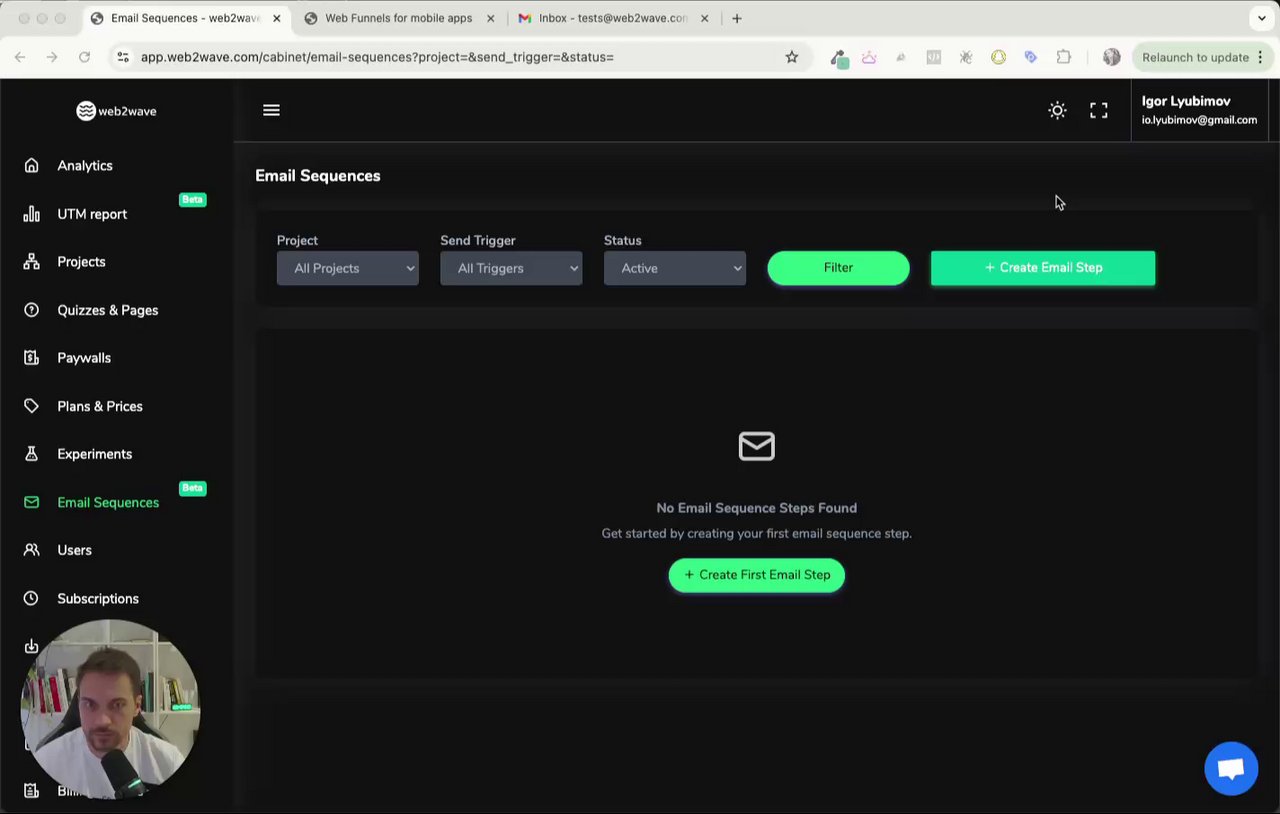Click the Quizzes & Pages question-mark icon
The width and height of the screenshot is (1280, 814).
pos(32,310)
